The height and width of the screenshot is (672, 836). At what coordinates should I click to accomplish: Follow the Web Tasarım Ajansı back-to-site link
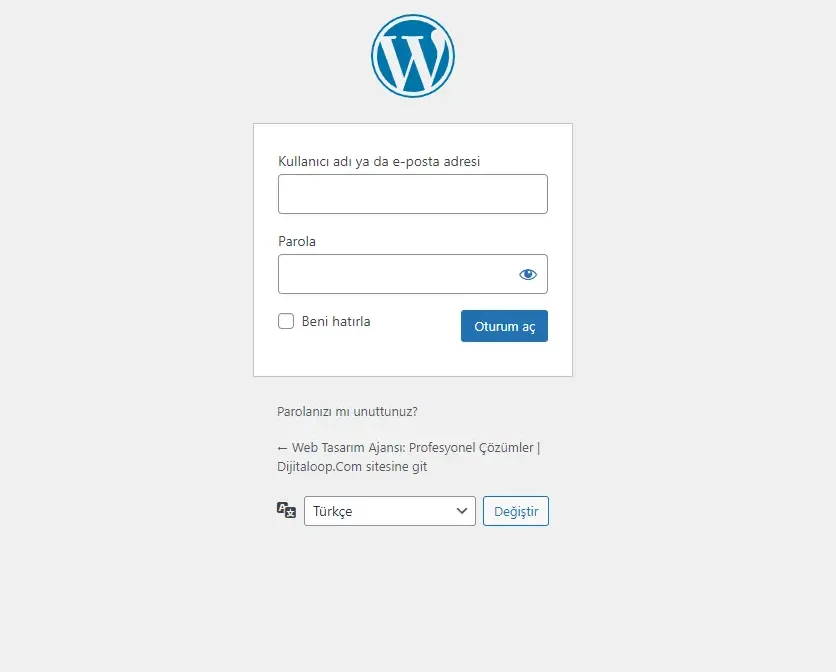point(408,457)
